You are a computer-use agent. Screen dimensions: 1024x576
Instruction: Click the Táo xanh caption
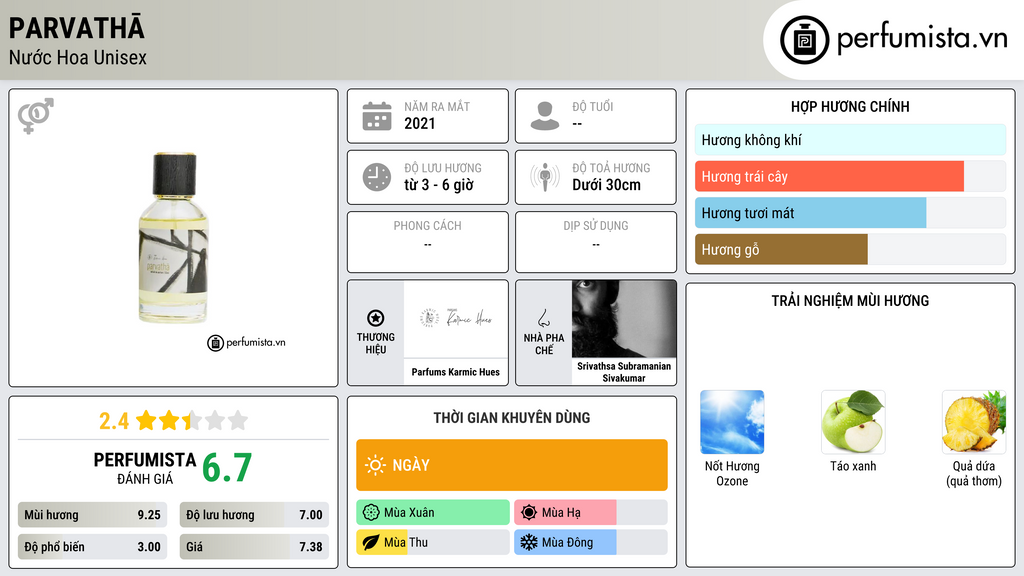coord(853,466)
